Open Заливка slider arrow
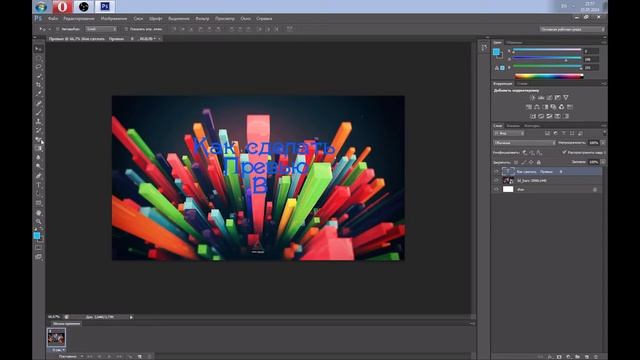Screen dimensions: 640x360 point(603,162)
